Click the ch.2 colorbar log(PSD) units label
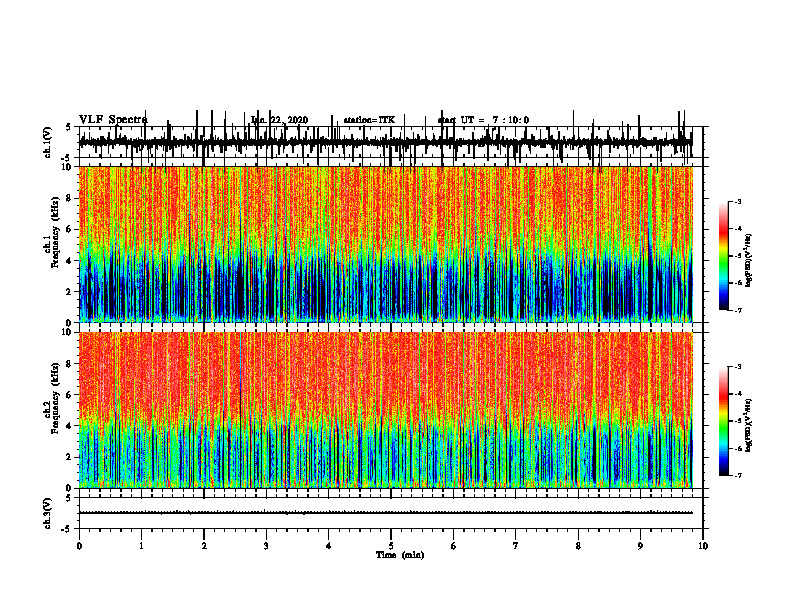 (749, 425)
